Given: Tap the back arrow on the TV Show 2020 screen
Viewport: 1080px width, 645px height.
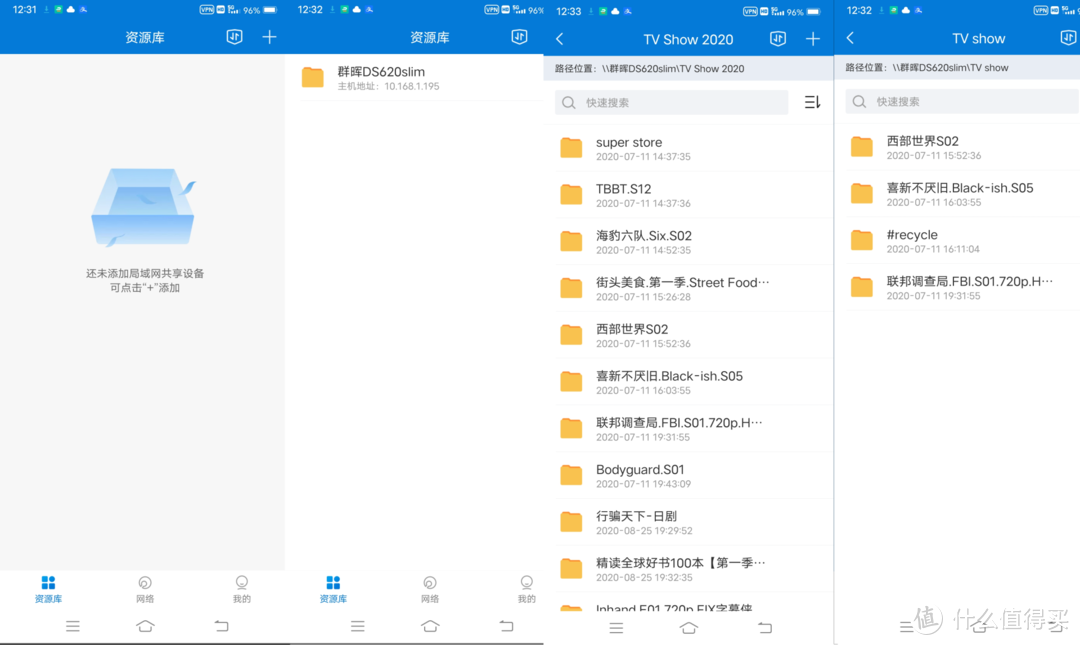Looking at the screenshot, I should point(559,39).
